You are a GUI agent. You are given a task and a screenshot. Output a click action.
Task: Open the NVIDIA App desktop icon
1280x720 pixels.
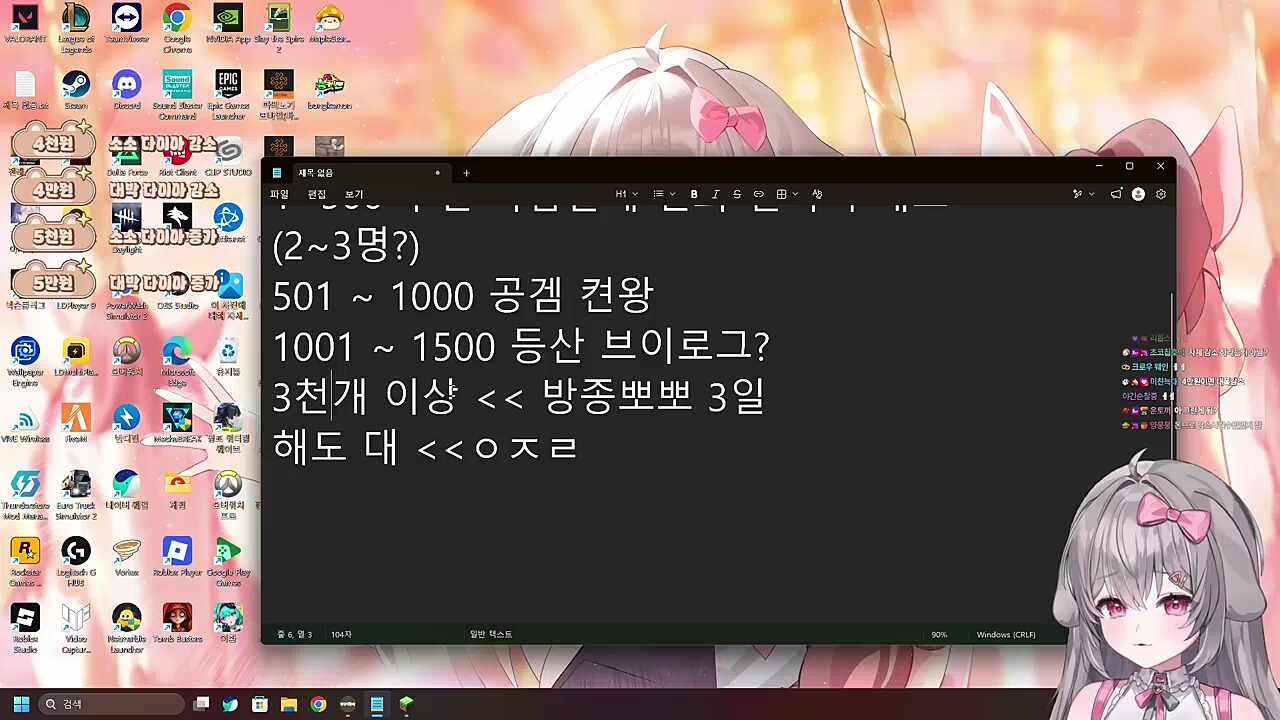(228, 25)
